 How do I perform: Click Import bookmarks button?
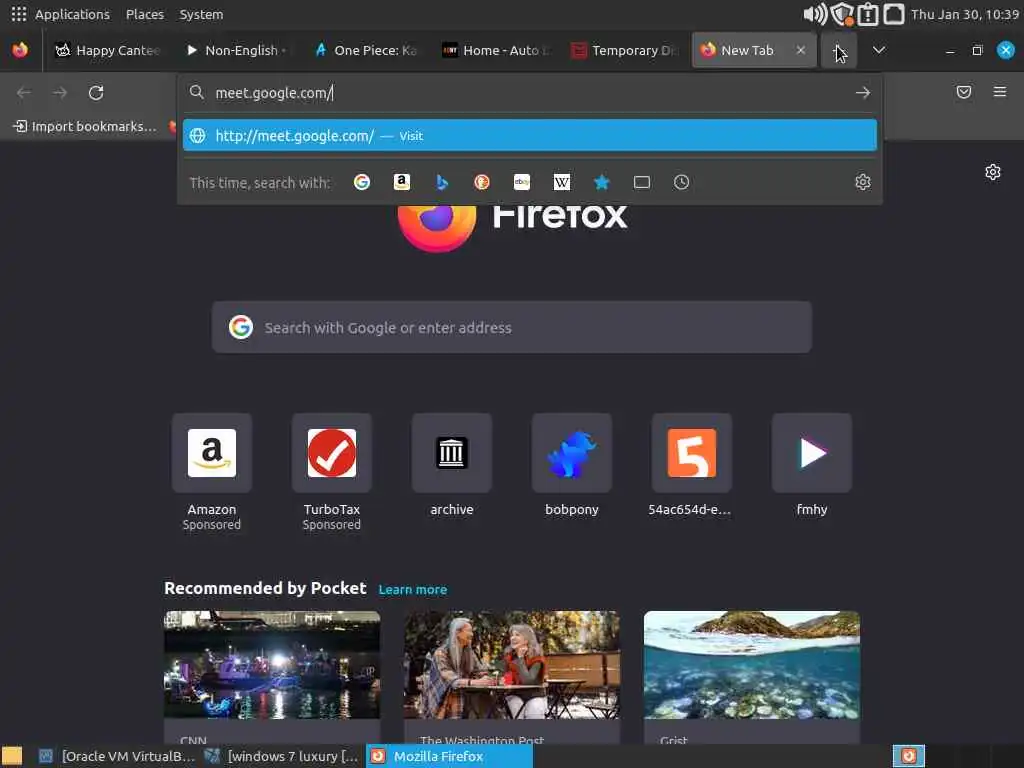pos(86,126)
